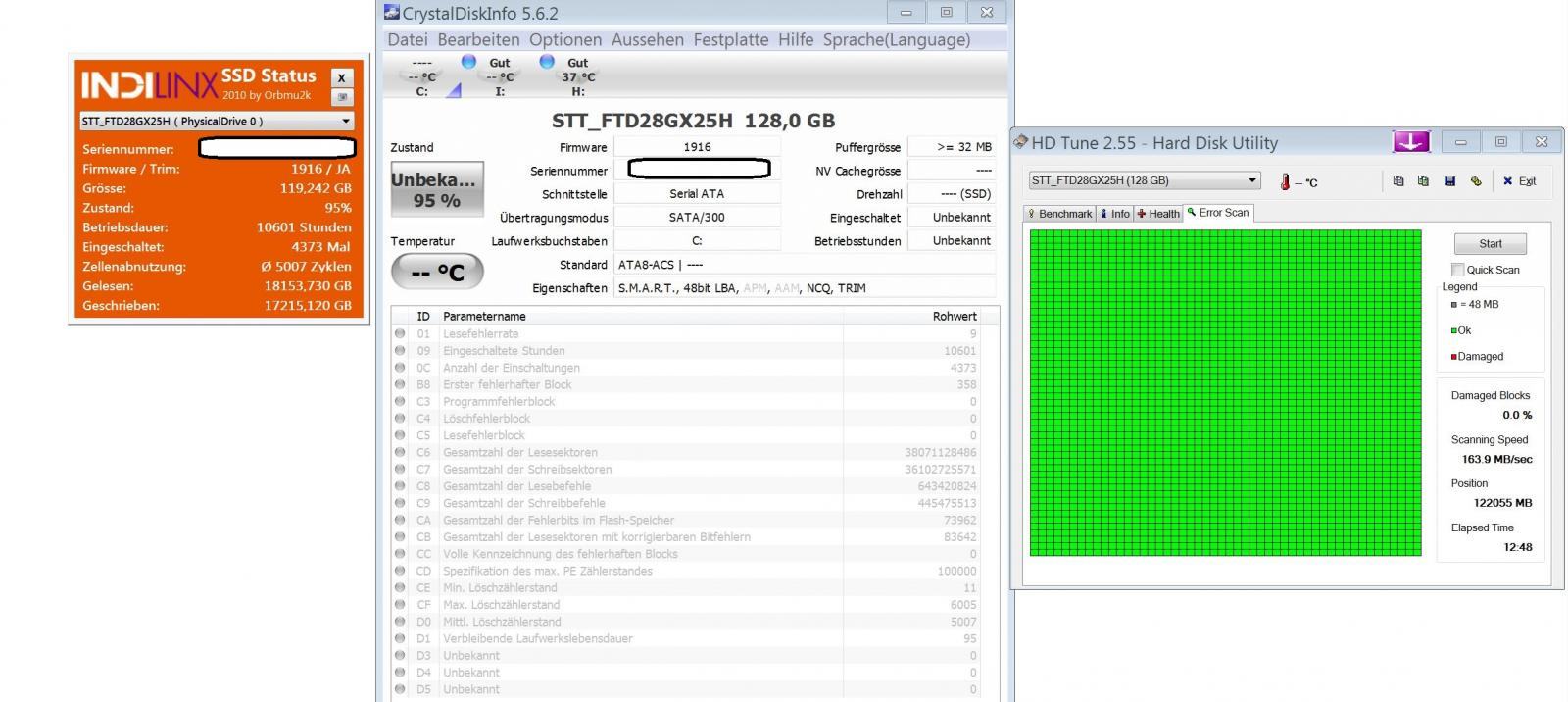Click the Firmware value field 1916
Viewport: 1568px width, 702px height.
pos(697,147)
